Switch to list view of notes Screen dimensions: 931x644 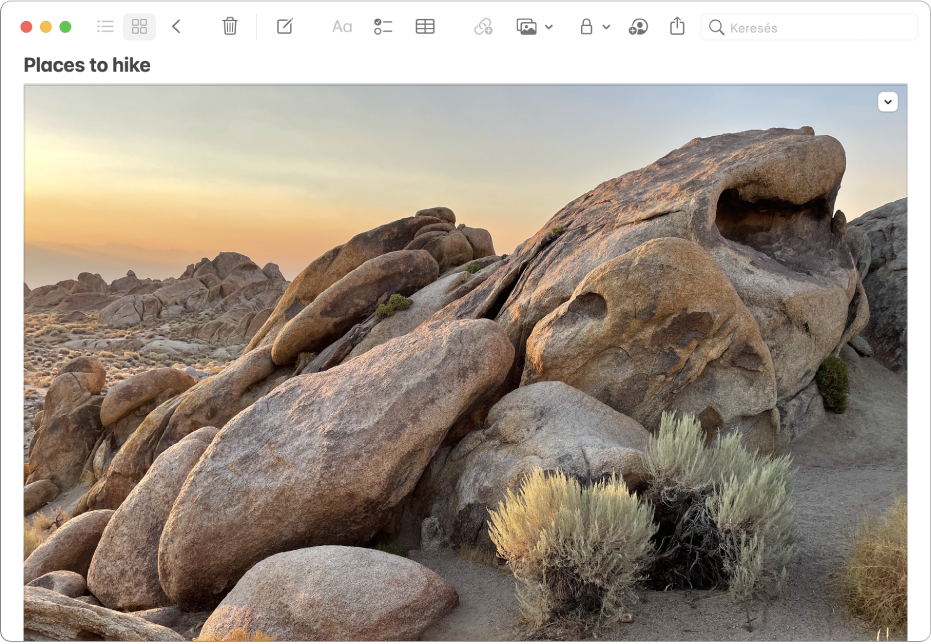pyautogui.click(x=105, y=27)
